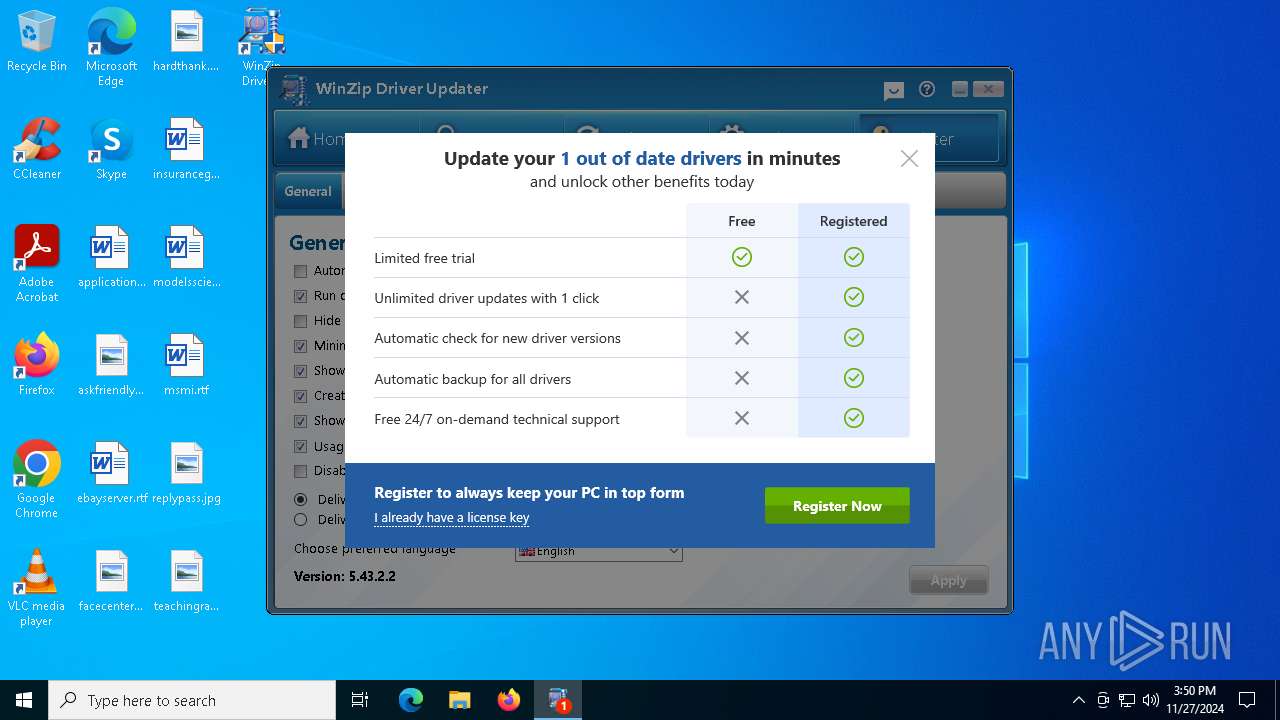Click the 'Free' column header
Screen dimensions: 1280x720
741,221
